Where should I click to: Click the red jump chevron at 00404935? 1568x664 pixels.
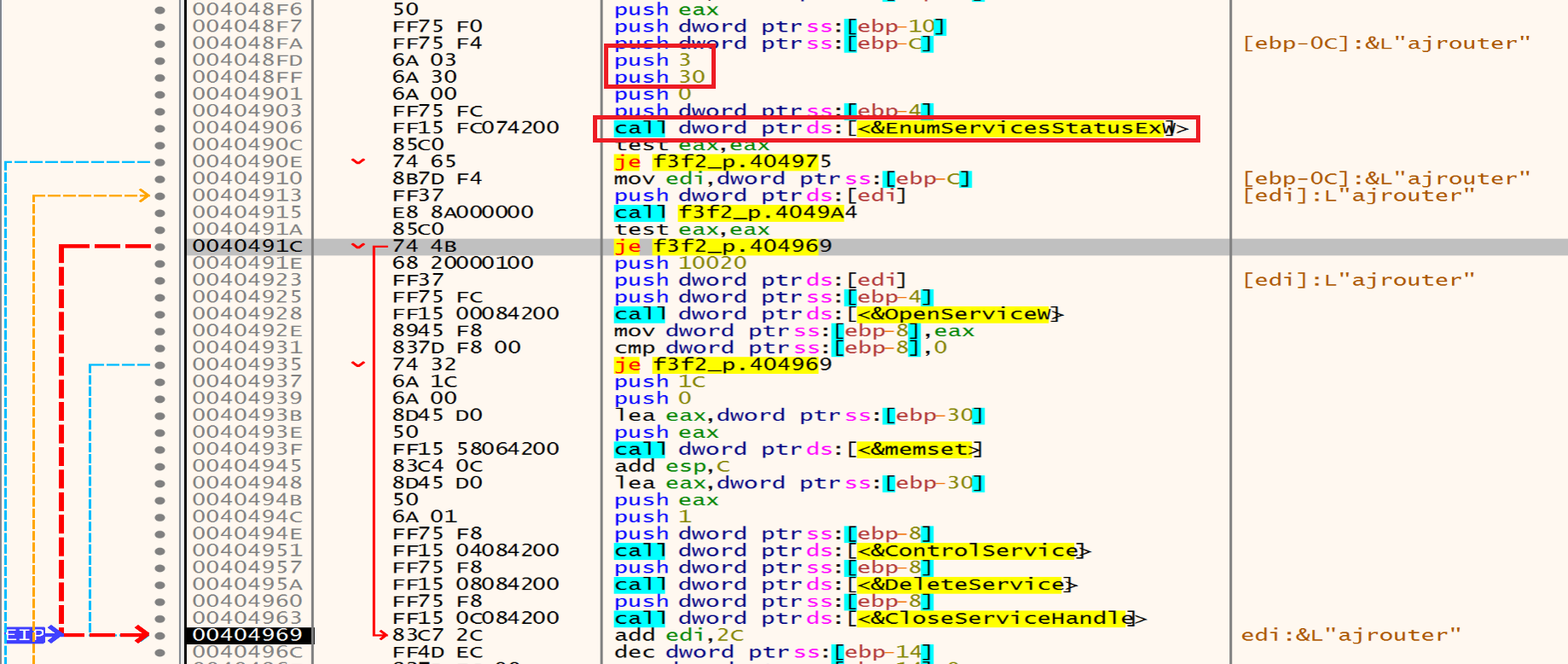click(x=358, y=364)
